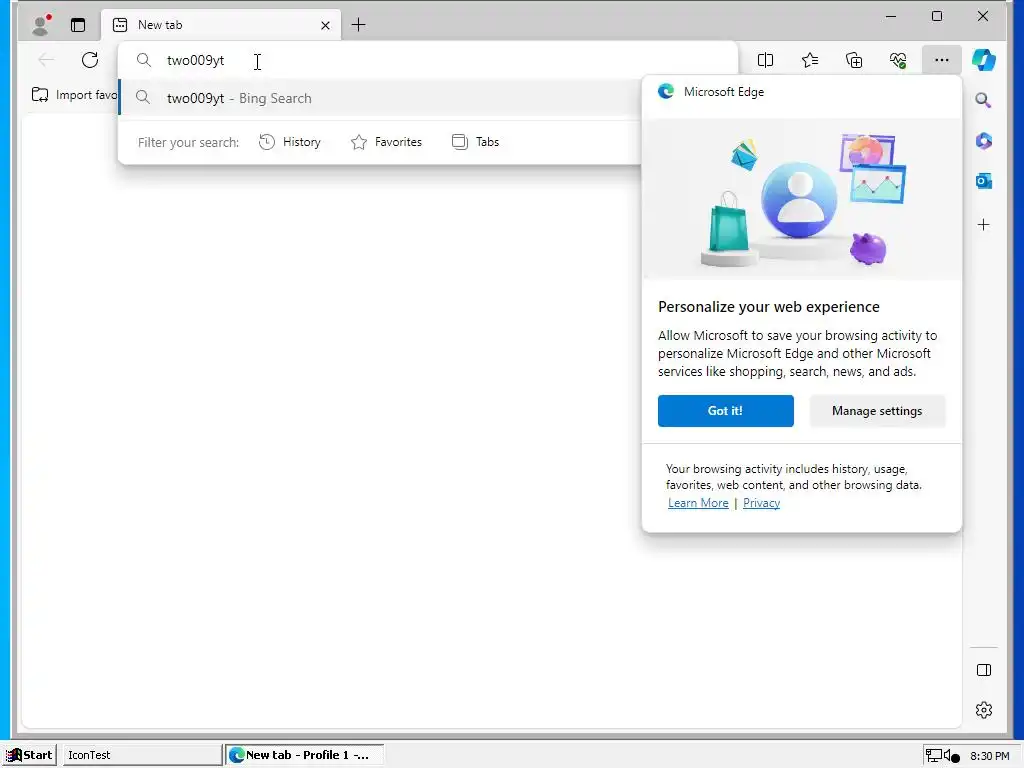Select the two009yt Bing Search suggestion
This screenshot has width=1024, height=768.
[380, 98]
